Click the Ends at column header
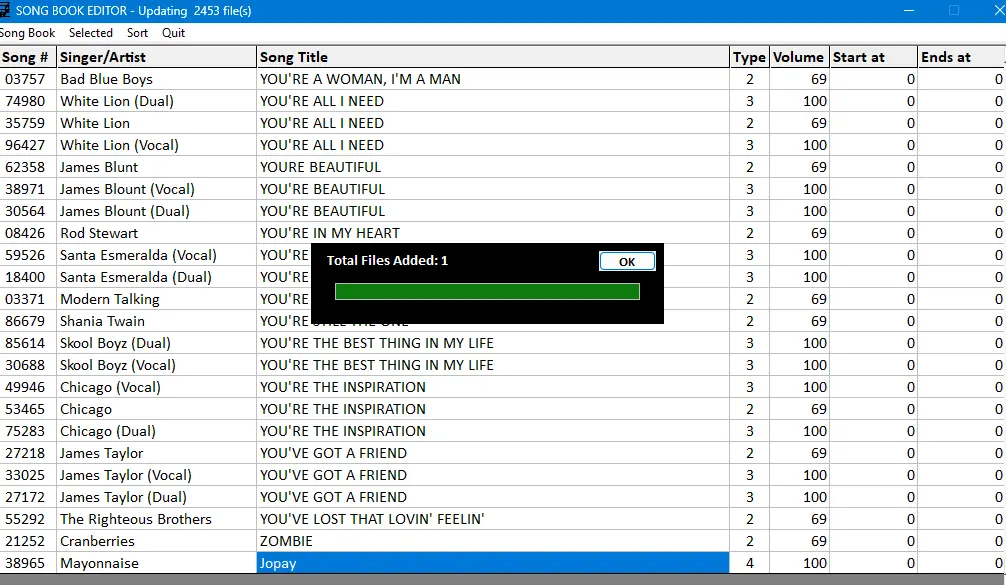1006x585 pixels. 962,57
